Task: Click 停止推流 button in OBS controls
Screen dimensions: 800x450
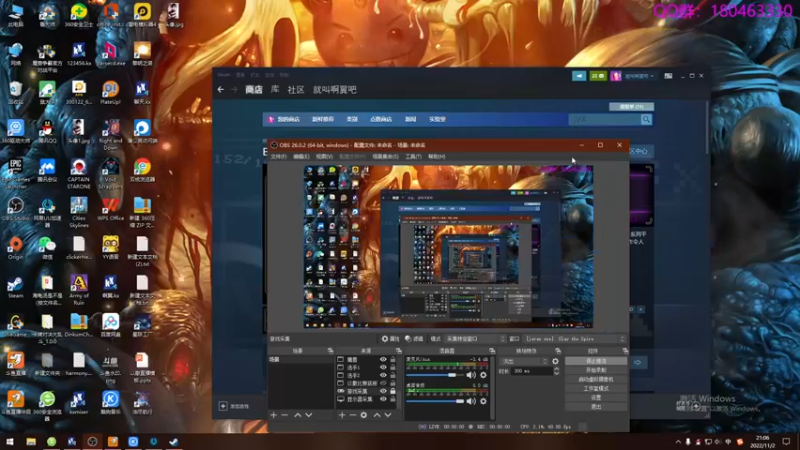Action: point(596,361)
